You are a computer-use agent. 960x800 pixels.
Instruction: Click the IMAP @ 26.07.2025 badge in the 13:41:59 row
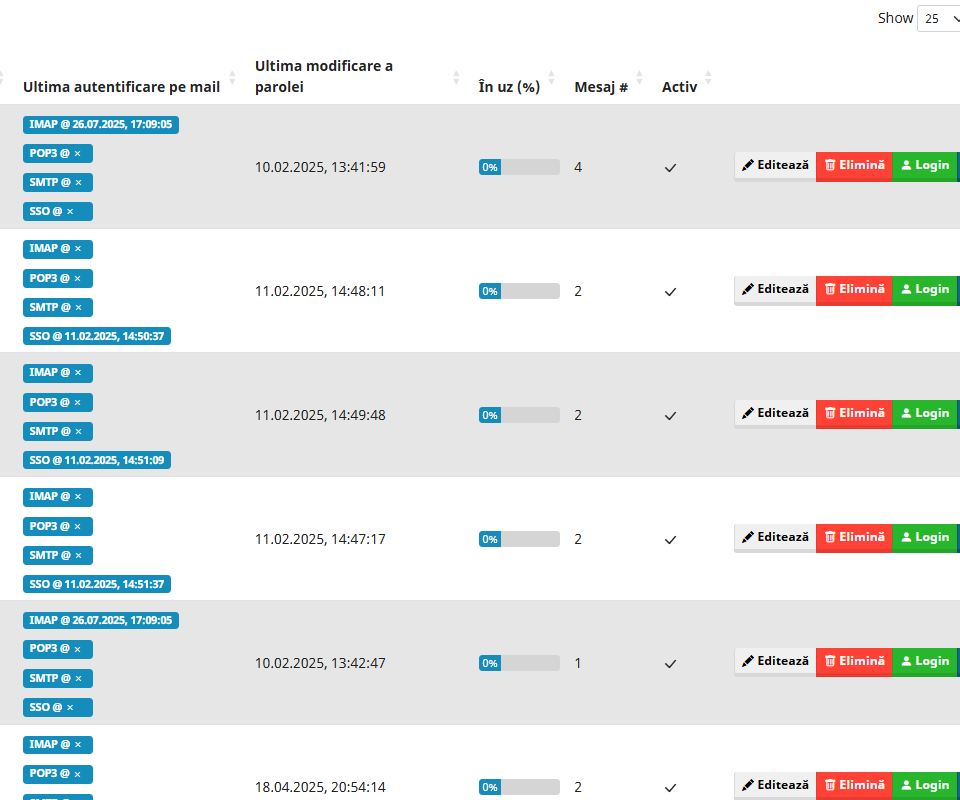[x=101, y=125]
